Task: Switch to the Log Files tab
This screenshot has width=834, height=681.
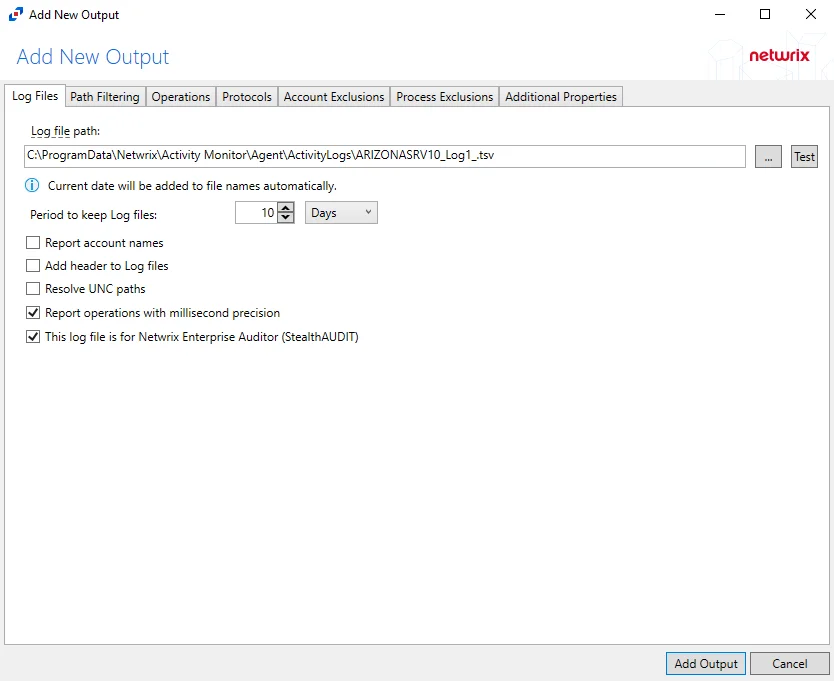Action: pyautogui.click(x=35, y=96)
